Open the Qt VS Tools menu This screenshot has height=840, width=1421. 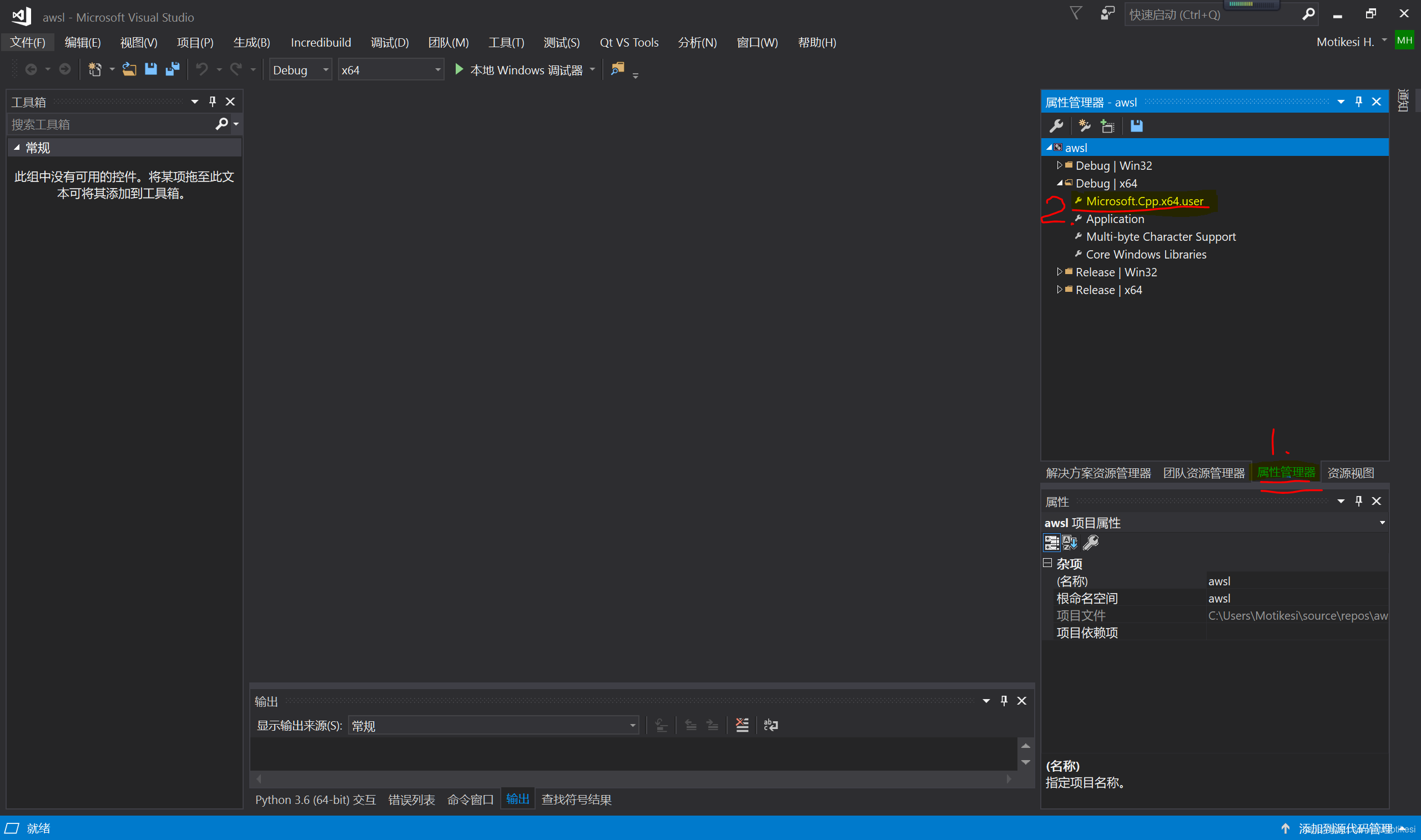(628, 43)
